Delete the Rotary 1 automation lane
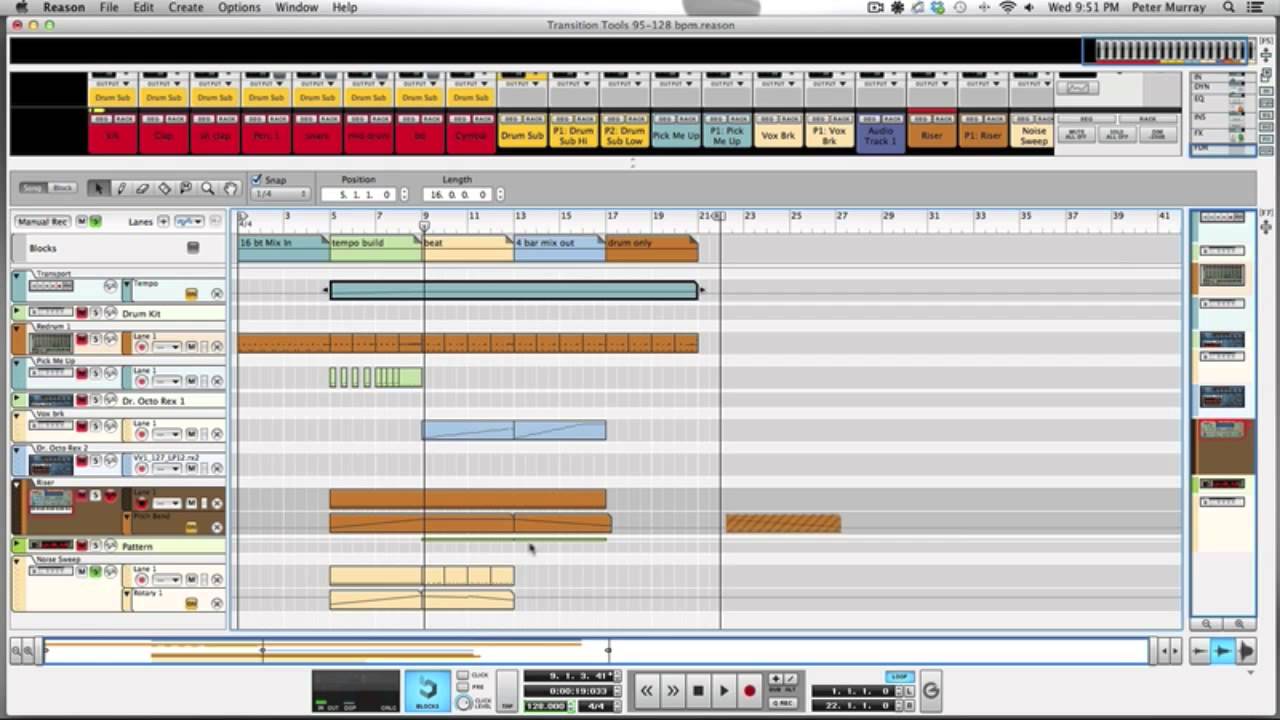 217,603
